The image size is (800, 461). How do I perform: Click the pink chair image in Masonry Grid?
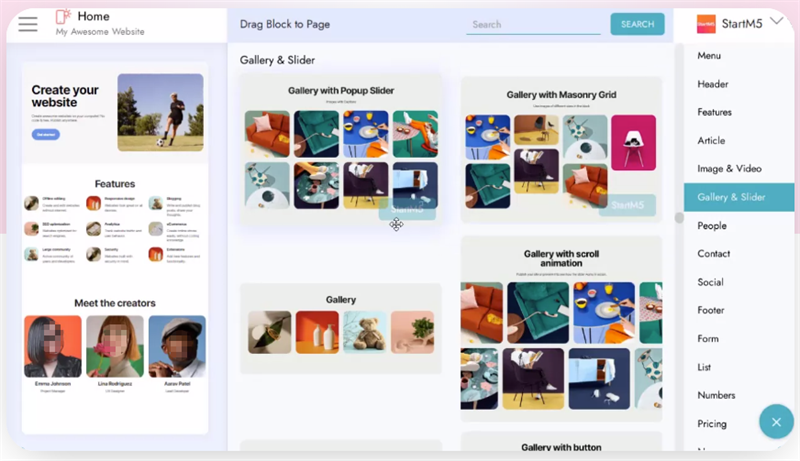(633, 142)
